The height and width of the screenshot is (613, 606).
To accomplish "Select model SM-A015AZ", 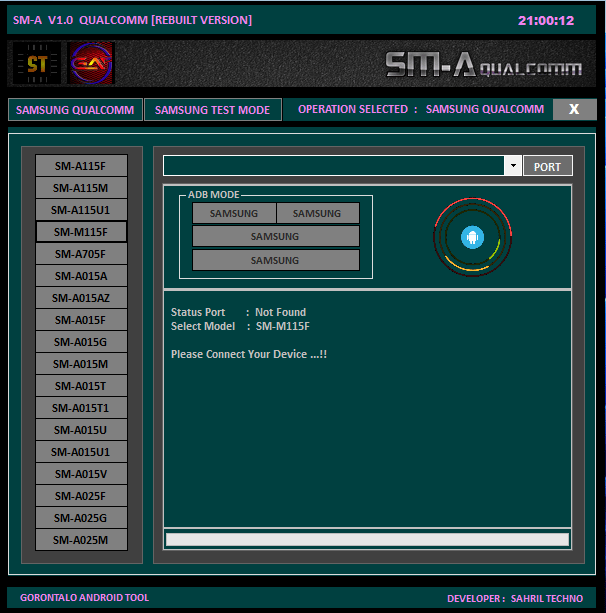I will point(81,298).
